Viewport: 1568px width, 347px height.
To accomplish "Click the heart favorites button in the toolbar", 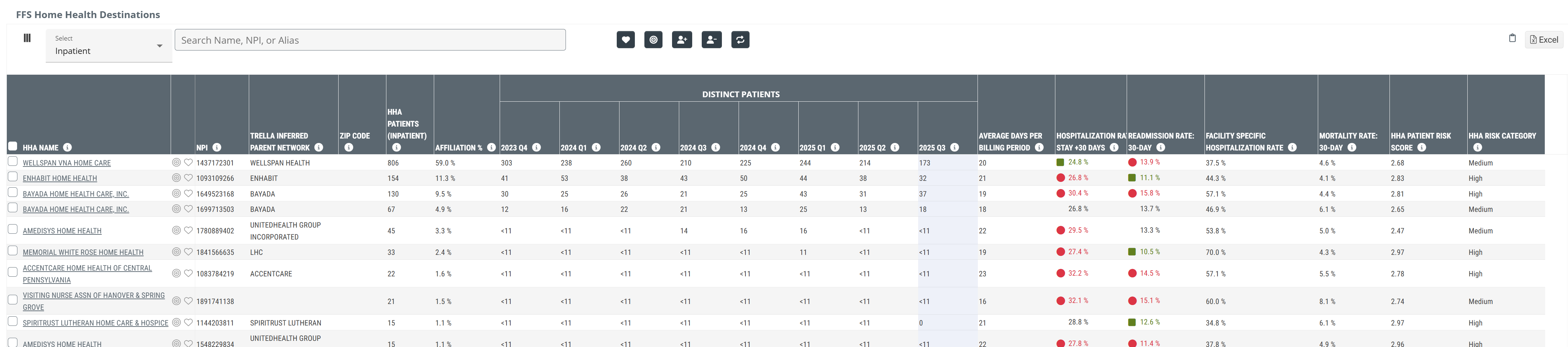I will pos(625,40).
